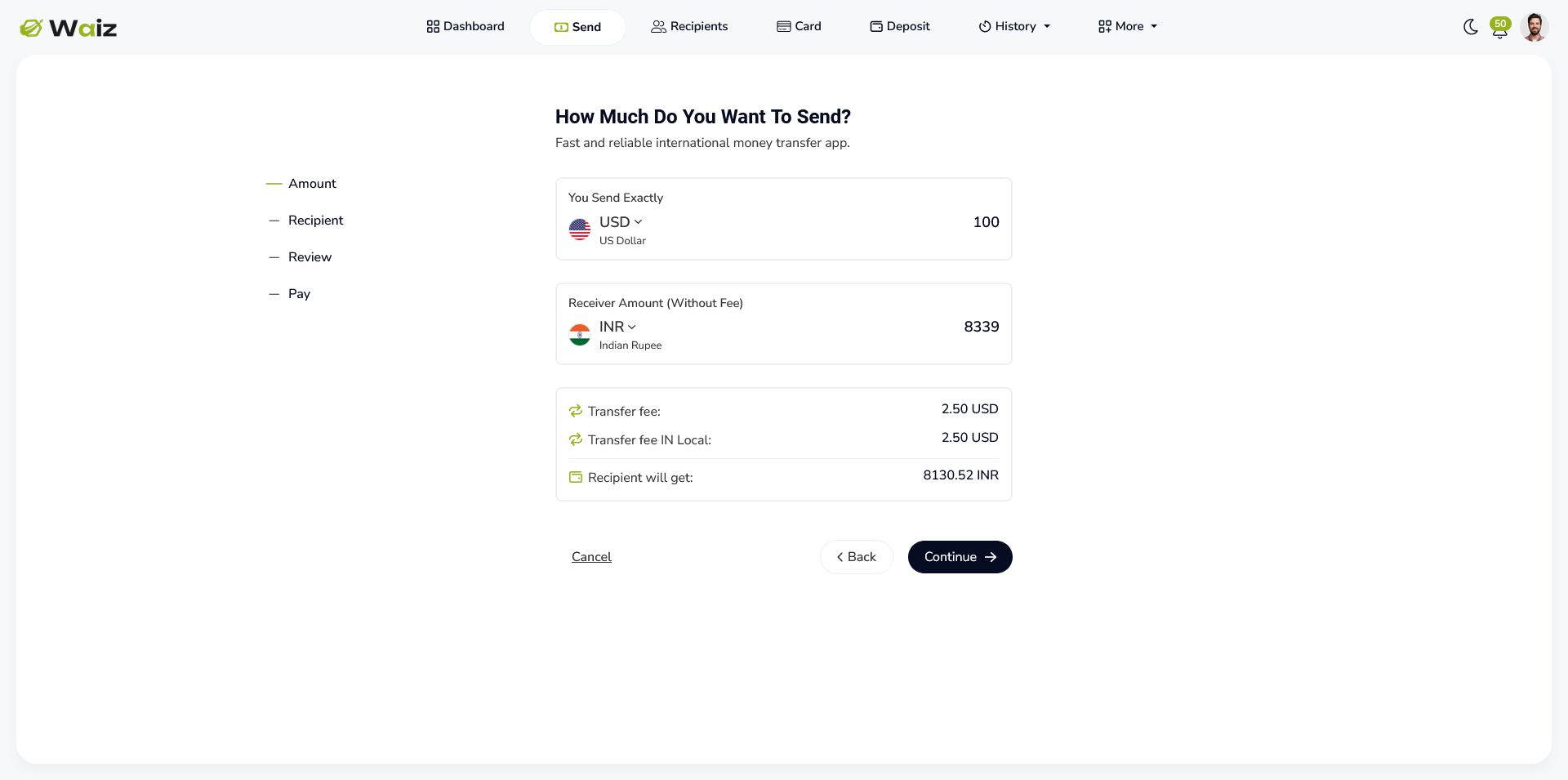This screenshot has width=1568, height=780.
Task: Click the Continue button
Action: coord(960,557)
